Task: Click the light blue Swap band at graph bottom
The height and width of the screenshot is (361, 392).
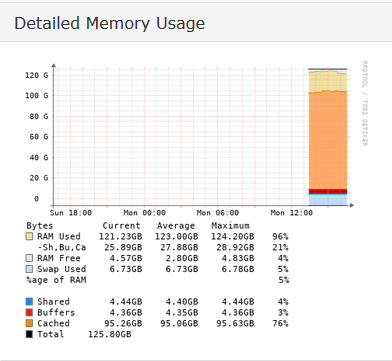Action: click(x=328, y=201)
